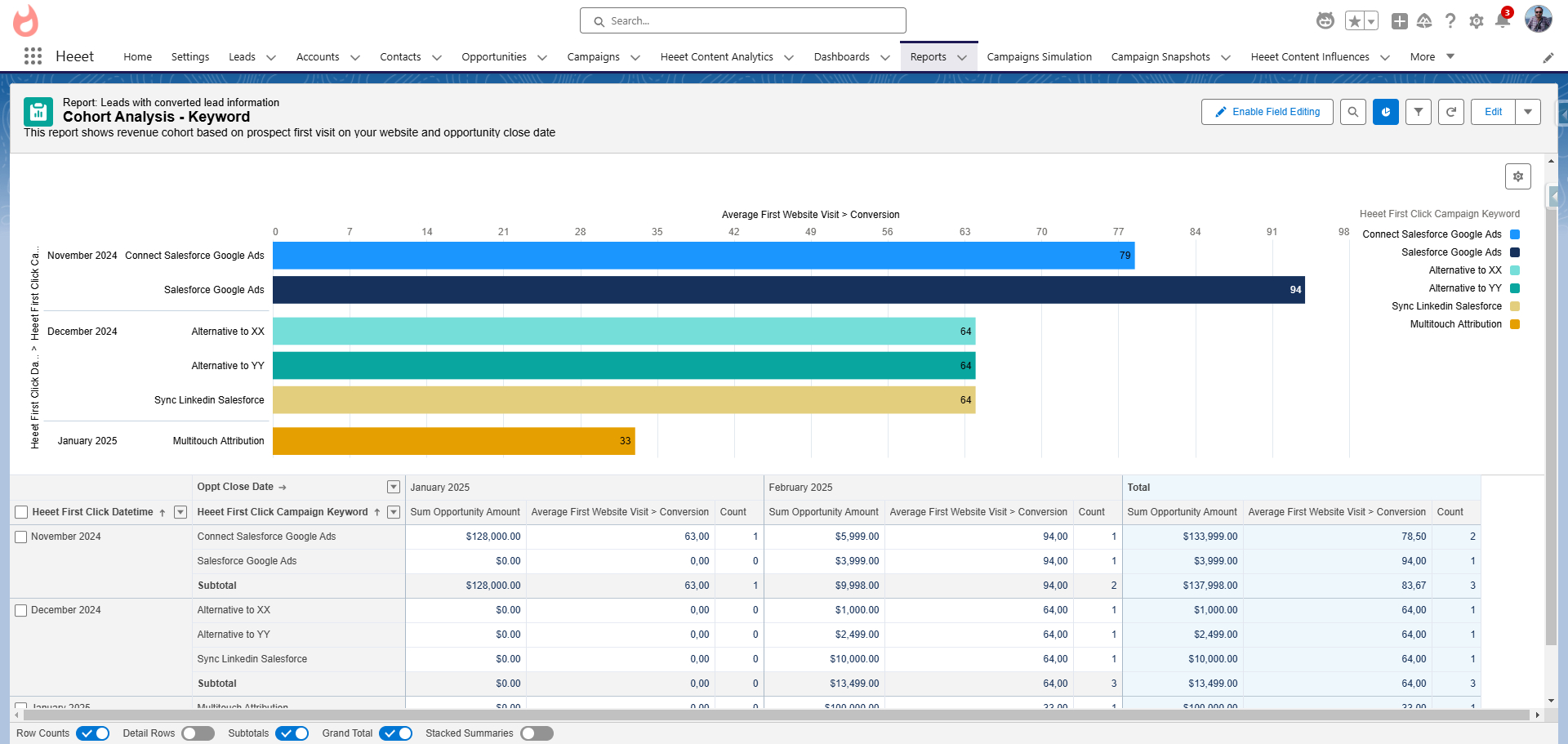The image size is (1568, 744).
Task: Open the Campaign Keyword column menu
Action: point(394,512)
